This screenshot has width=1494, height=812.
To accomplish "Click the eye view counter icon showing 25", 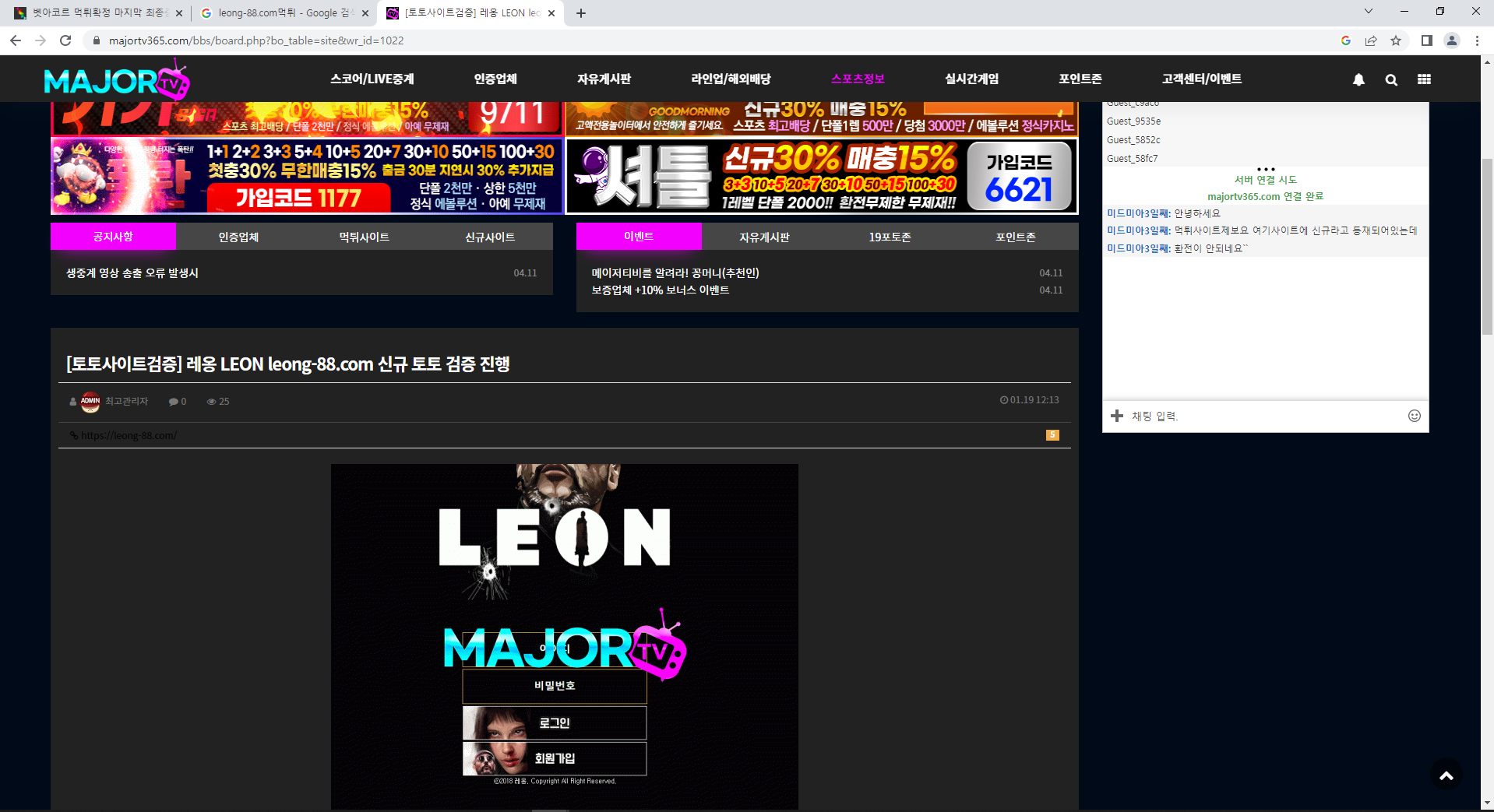I will [217, 402].
